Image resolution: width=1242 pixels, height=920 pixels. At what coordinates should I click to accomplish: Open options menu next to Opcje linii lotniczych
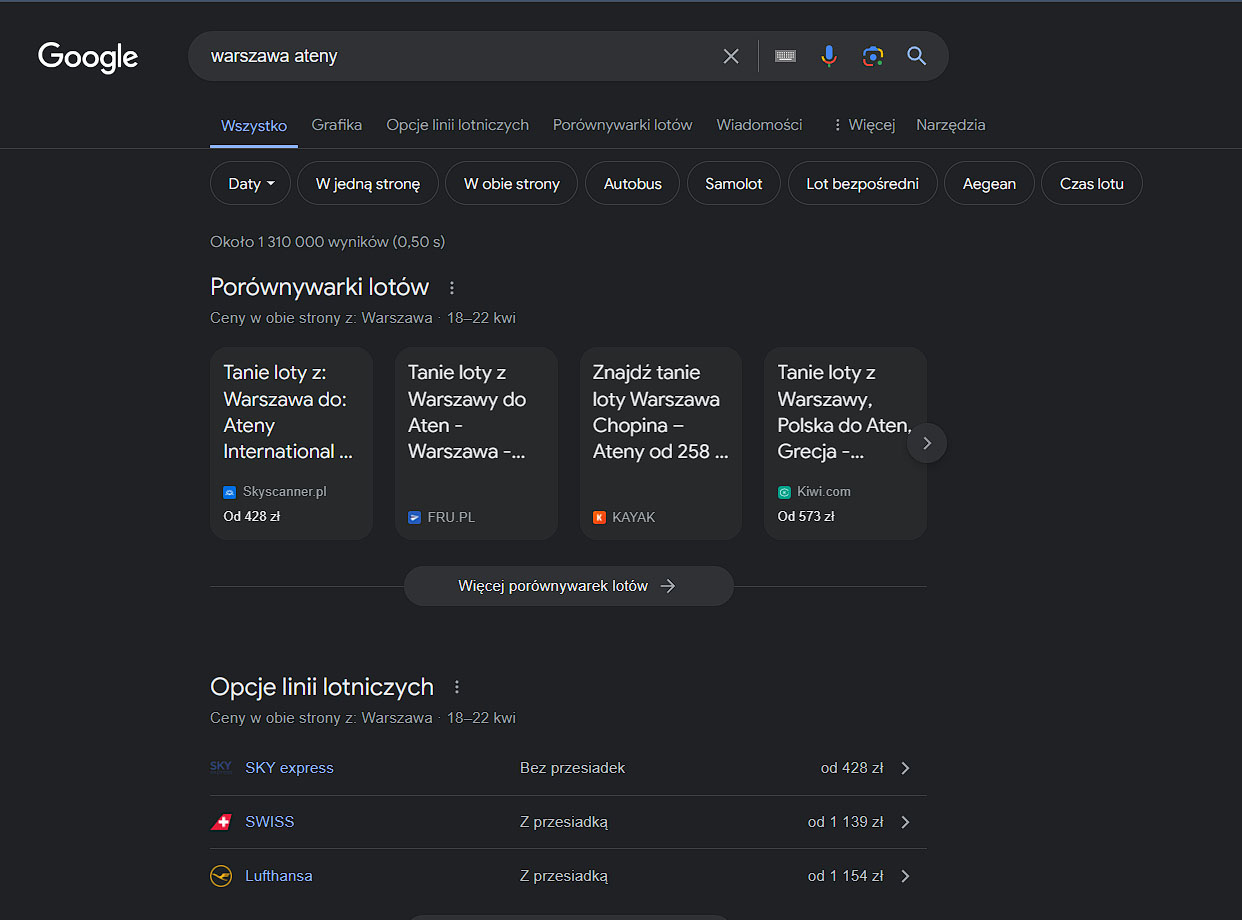point(457,687)
